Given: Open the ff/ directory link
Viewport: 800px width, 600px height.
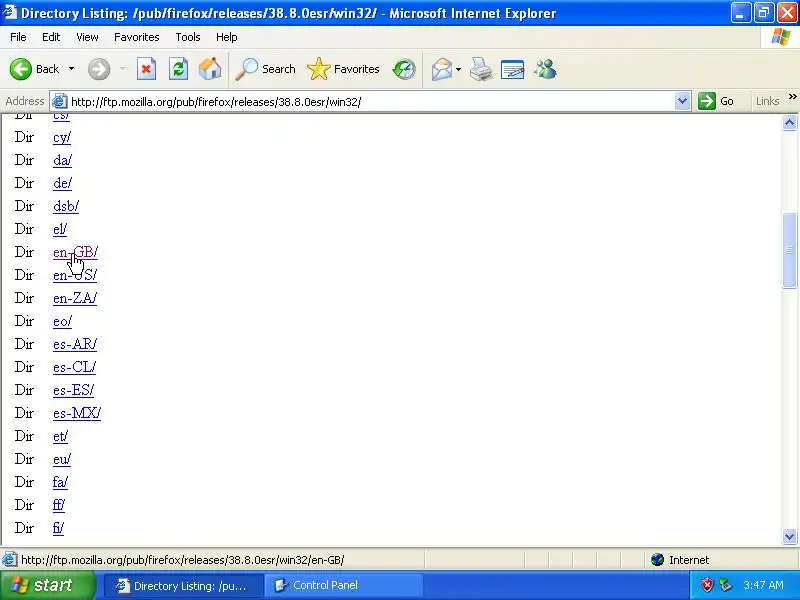Looking at the screenshot, I should 59,505.
